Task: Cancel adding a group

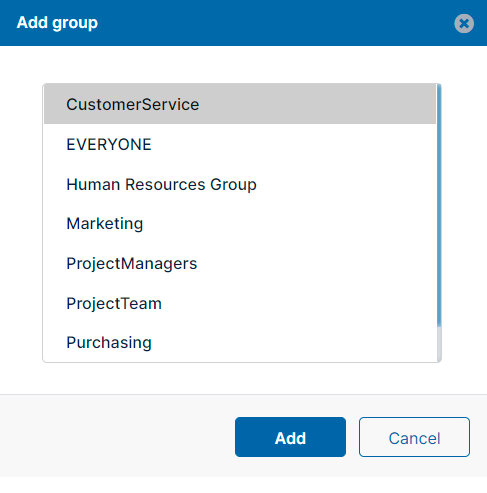Action: point(414,437)
